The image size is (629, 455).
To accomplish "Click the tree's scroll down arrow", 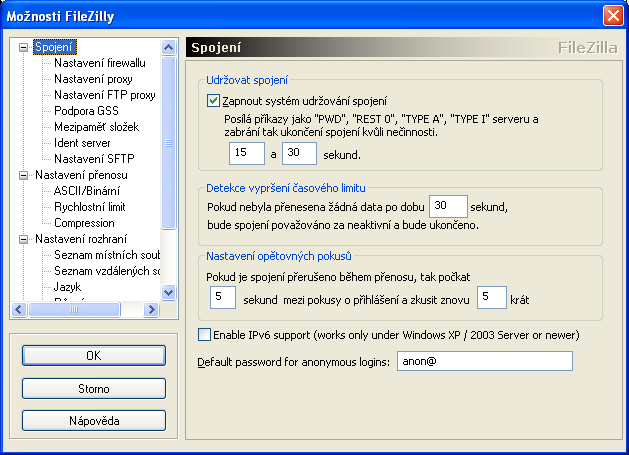I will coord(169,292).
